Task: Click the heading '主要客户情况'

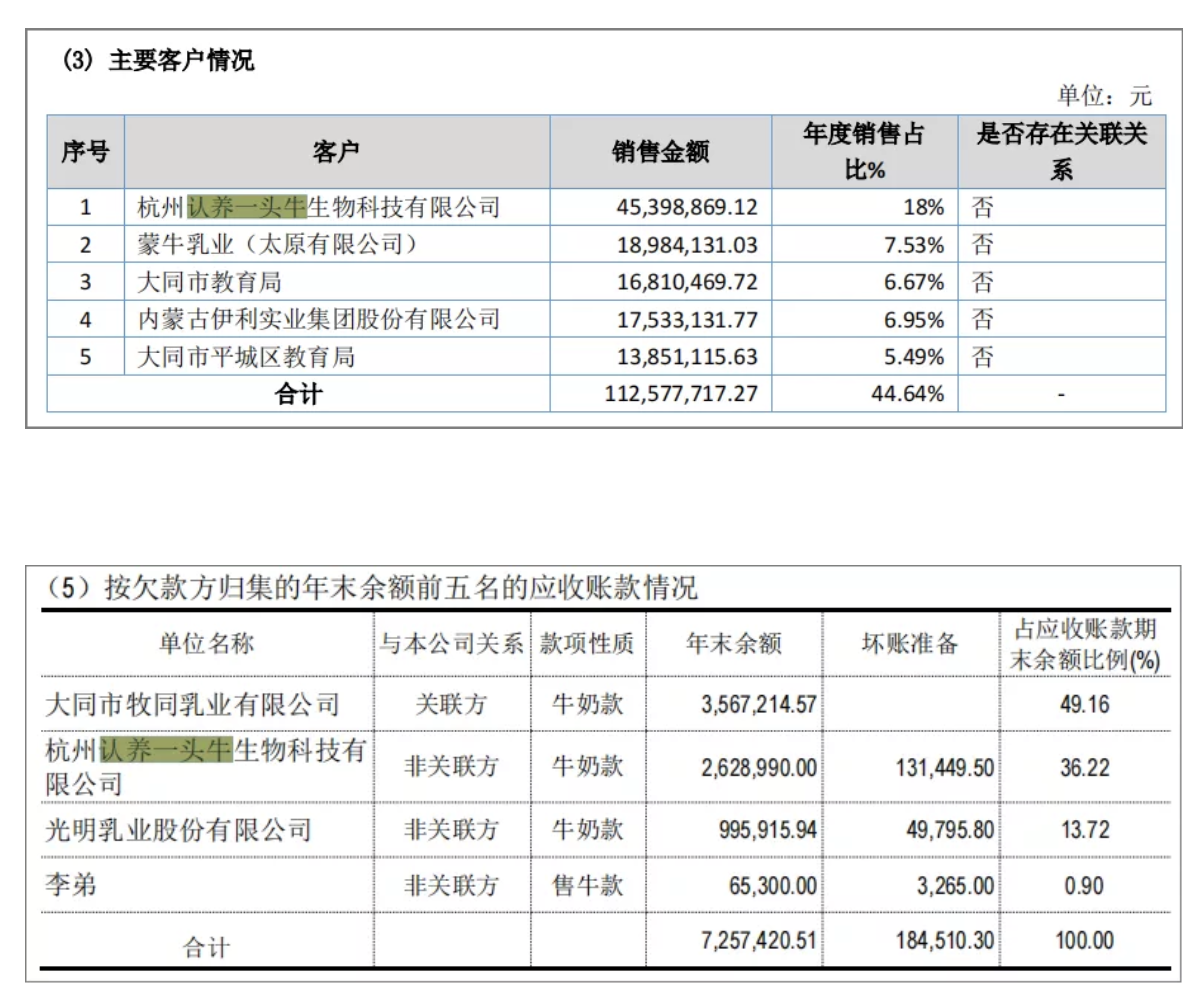Action: [180, 60]
